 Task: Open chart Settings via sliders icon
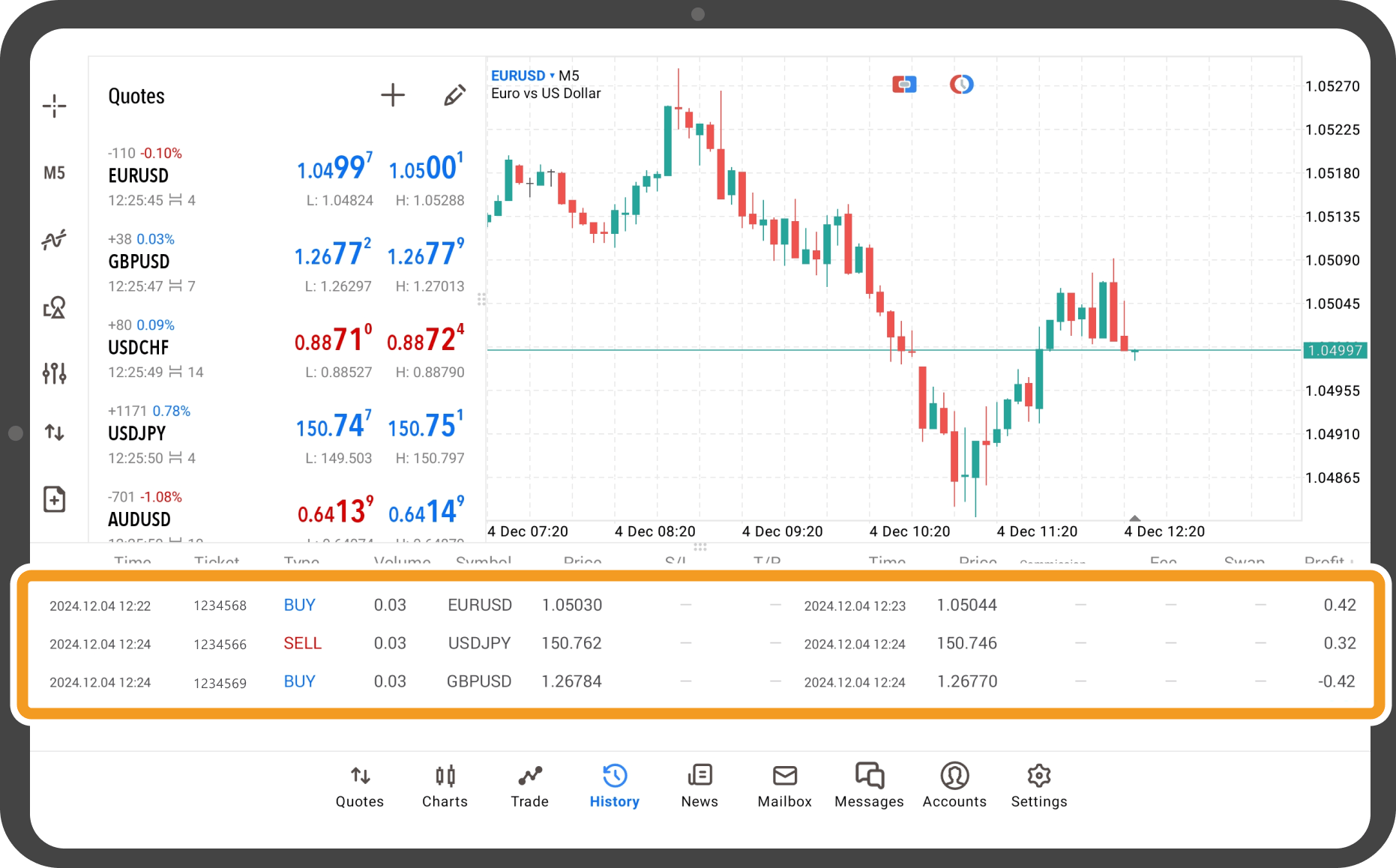coord(55,373)
